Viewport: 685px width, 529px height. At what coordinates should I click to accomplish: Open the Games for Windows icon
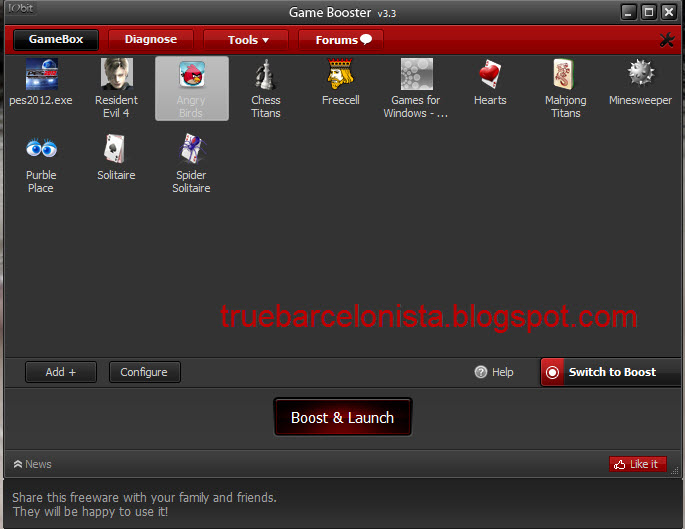(417, 74)
